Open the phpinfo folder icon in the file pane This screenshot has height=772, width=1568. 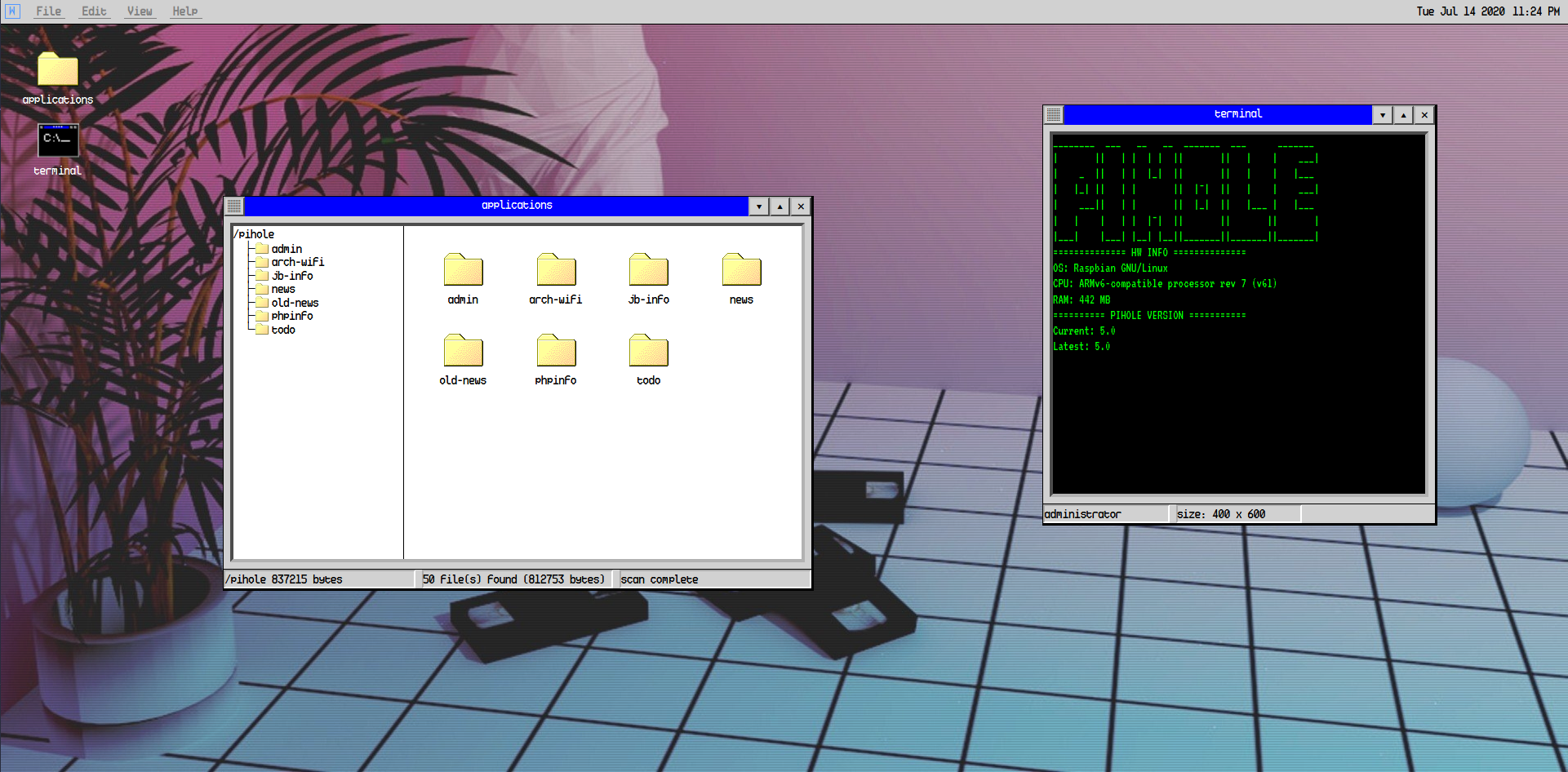coord(556,350)
